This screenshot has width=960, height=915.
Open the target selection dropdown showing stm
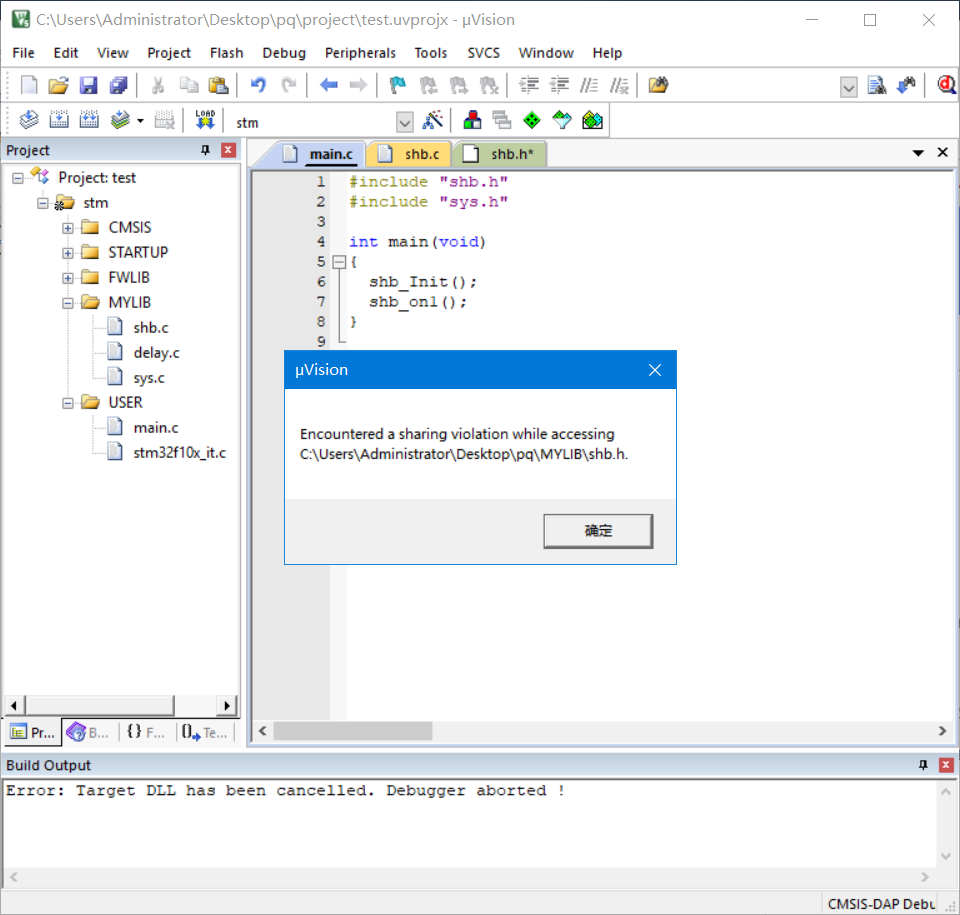(x=405, y=122)
